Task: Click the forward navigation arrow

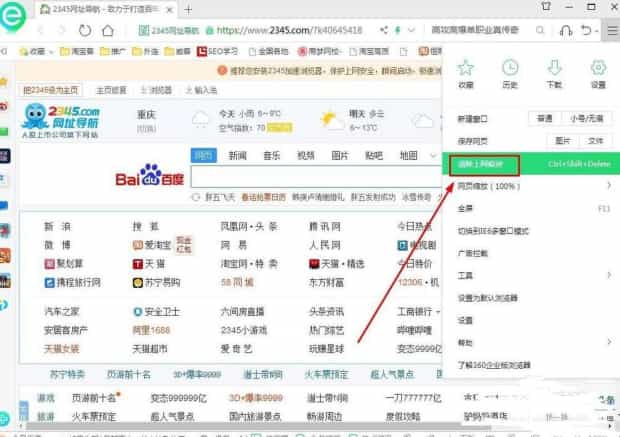Action: 62,30
